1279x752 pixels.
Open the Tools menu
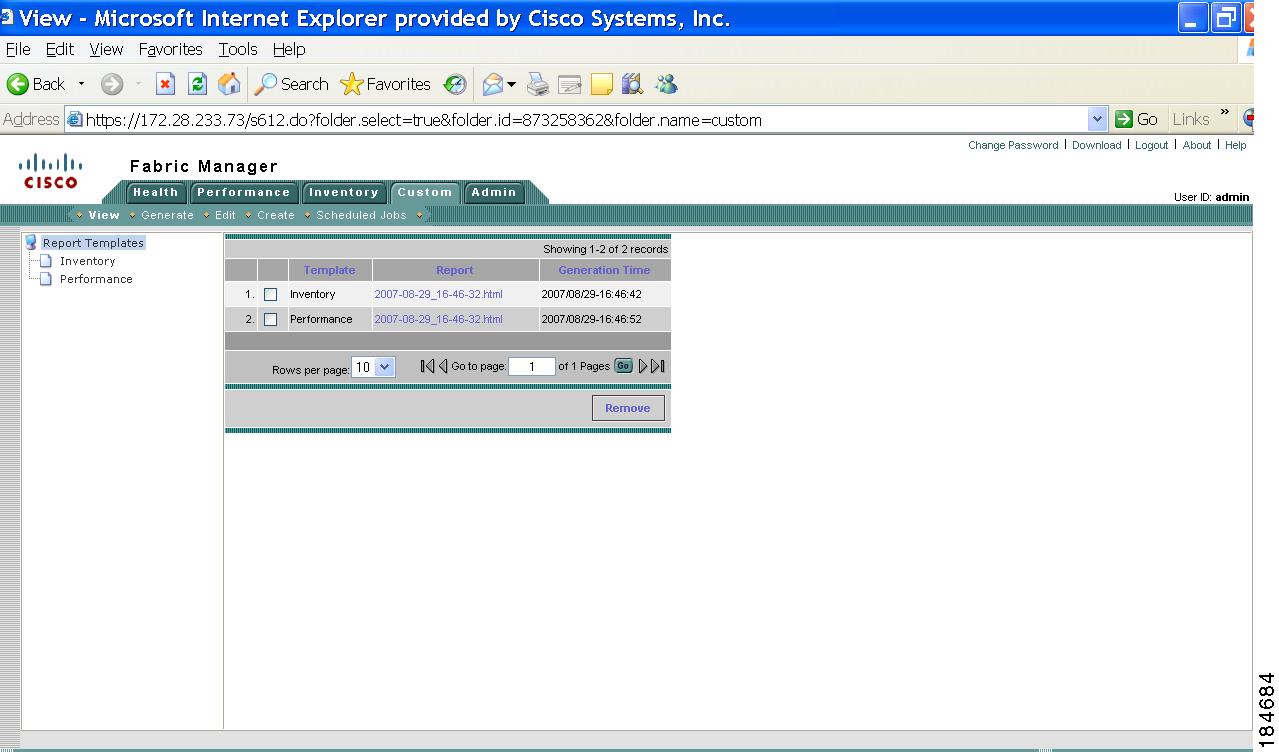[x=238, y=49]
